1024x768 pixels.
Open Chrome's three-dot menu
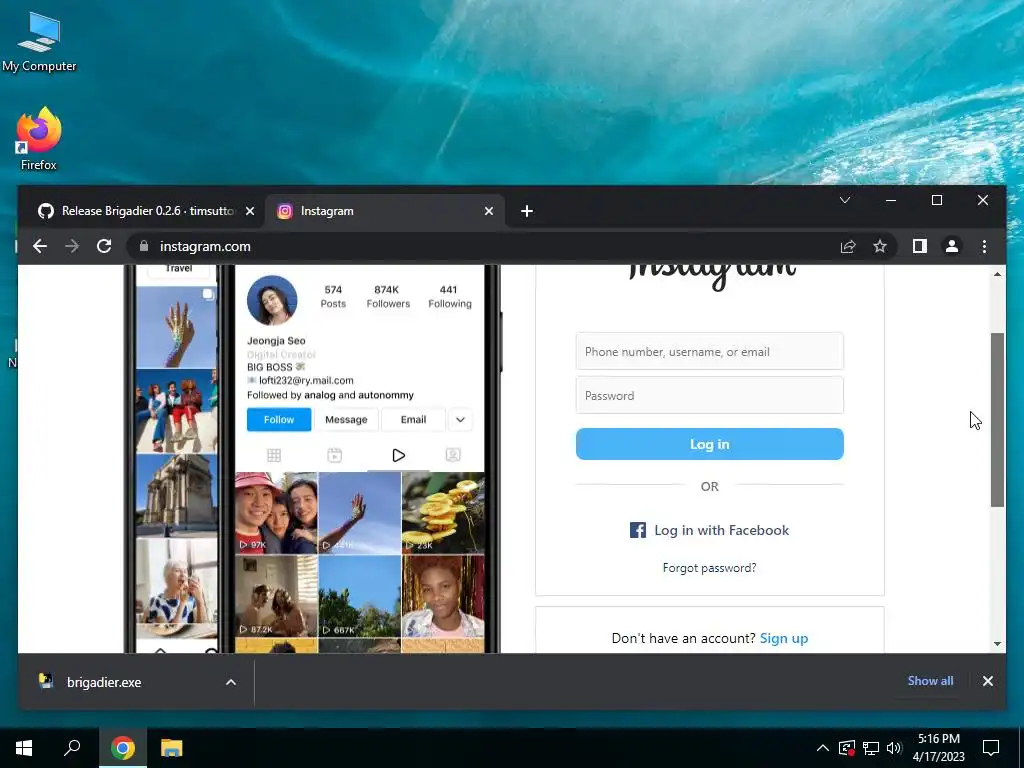click(984, 246)
